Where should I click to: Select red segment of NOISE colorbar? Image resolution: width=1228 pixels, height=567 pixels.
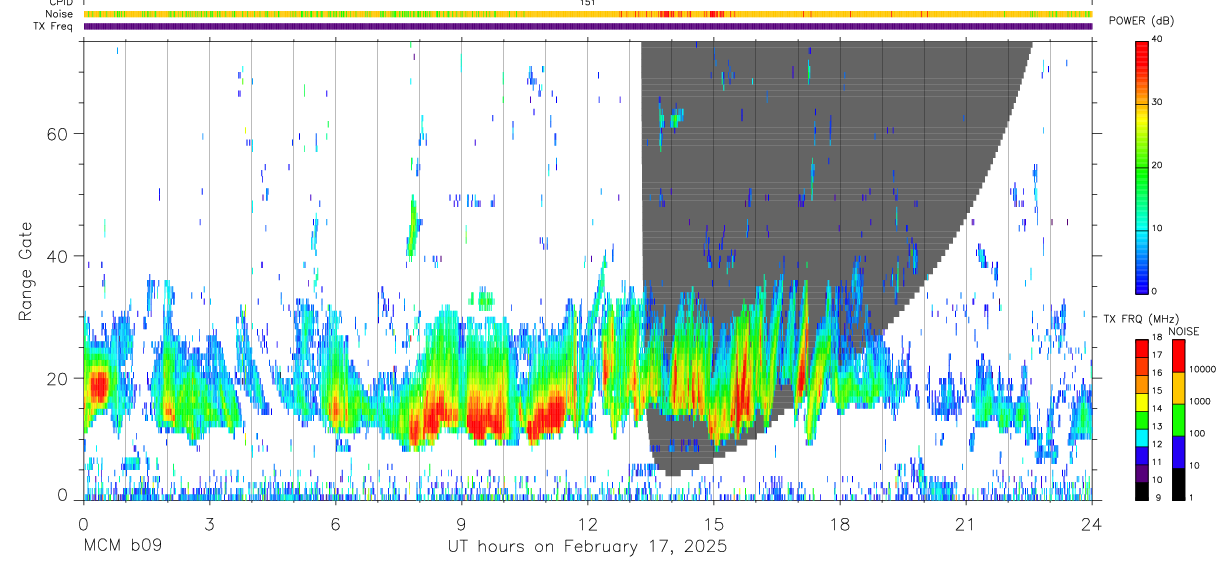click(1179, 356)
